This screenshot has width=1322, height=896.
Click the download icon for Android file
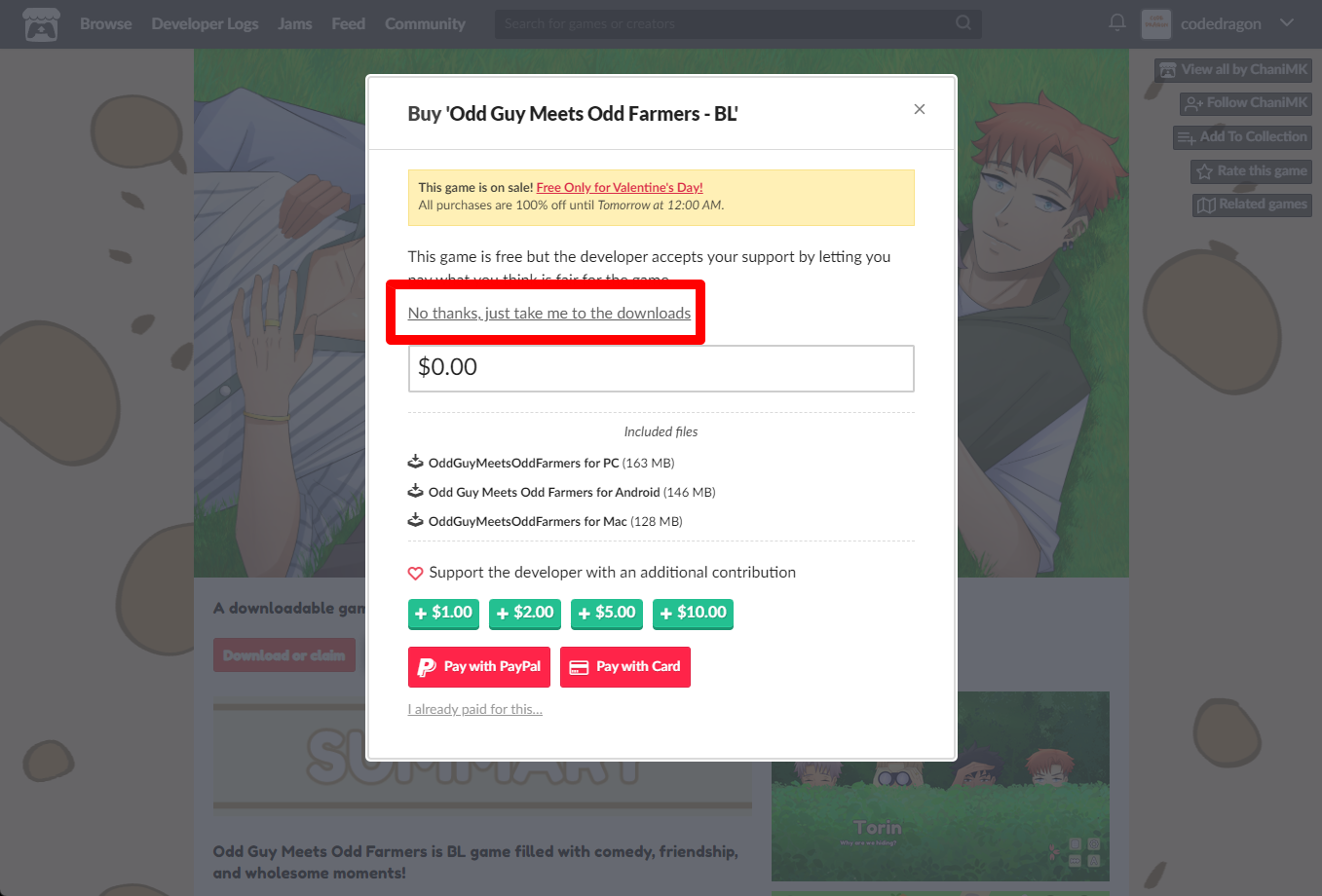[416, 491]
